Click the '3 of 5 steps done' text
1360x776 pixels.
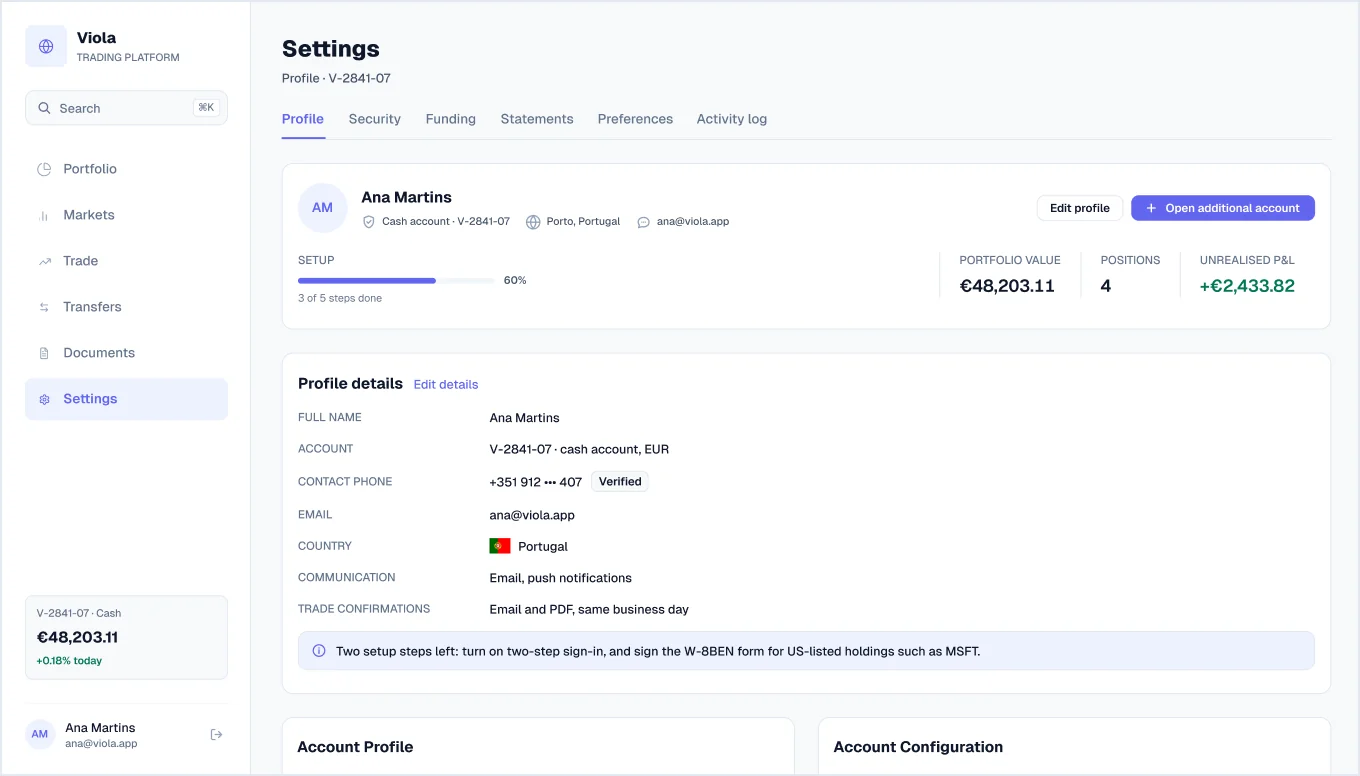(x=340, y=298)
